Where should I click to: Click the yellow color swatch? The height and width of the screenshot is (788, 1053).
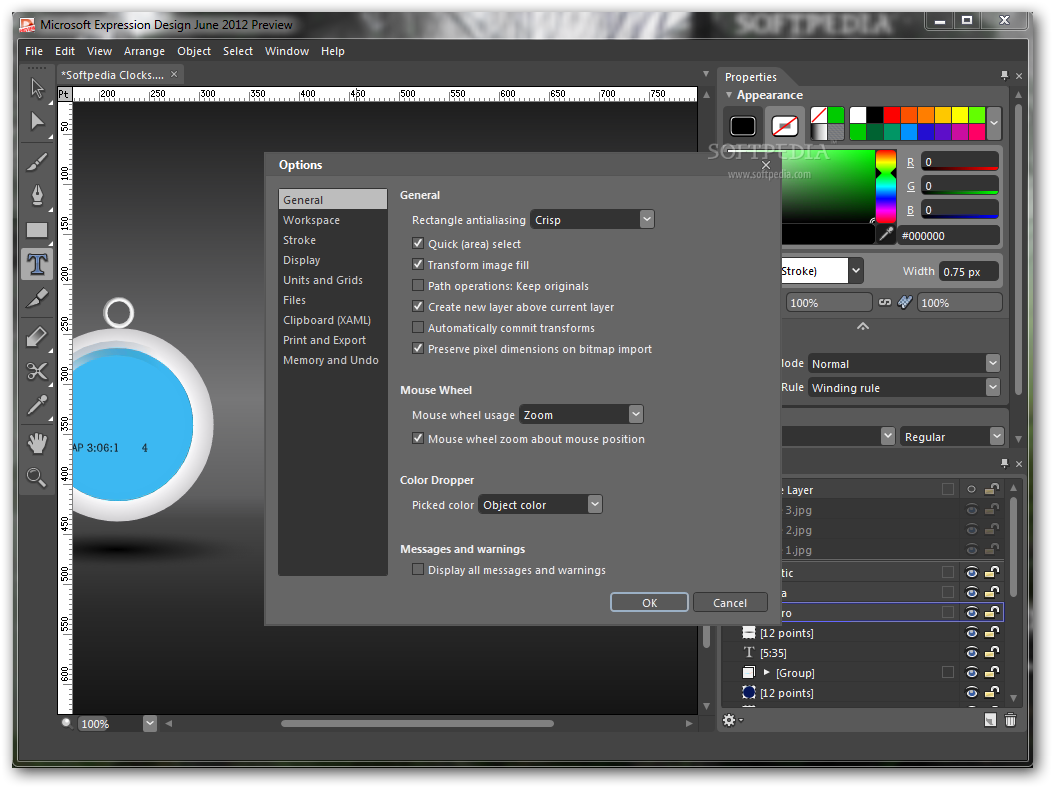pyautogui.click(x=960, y=115)
